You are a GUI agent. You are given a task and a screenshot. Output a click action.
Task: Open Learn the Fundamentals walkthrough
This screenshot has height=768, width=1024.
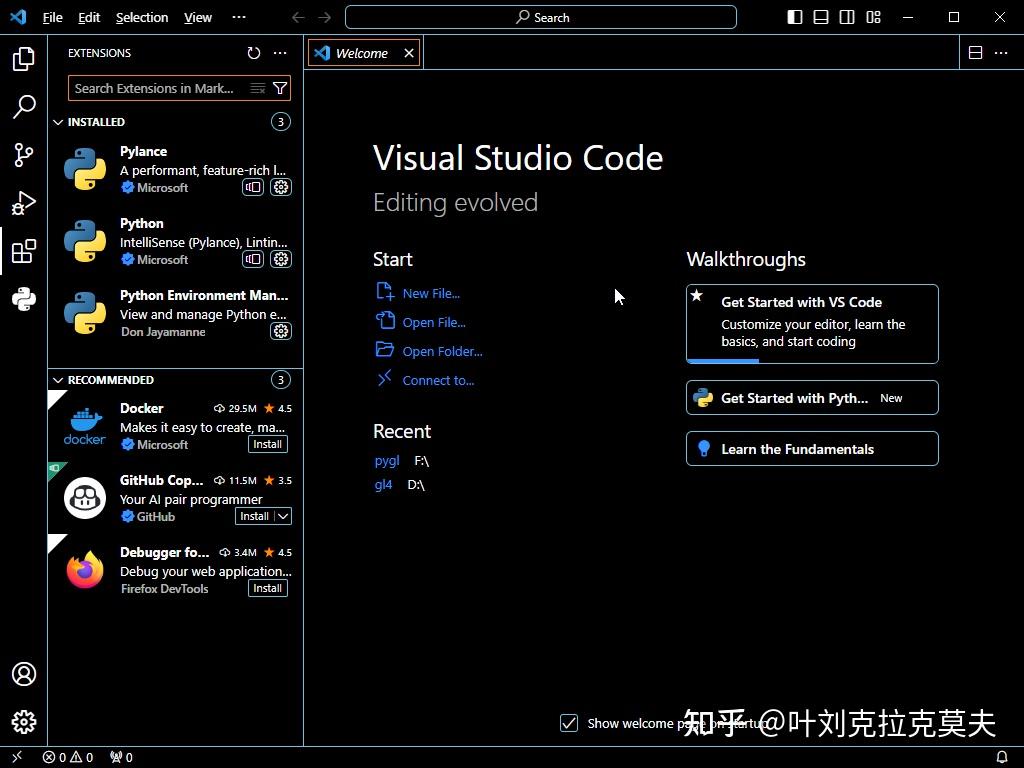click(812, 449)
